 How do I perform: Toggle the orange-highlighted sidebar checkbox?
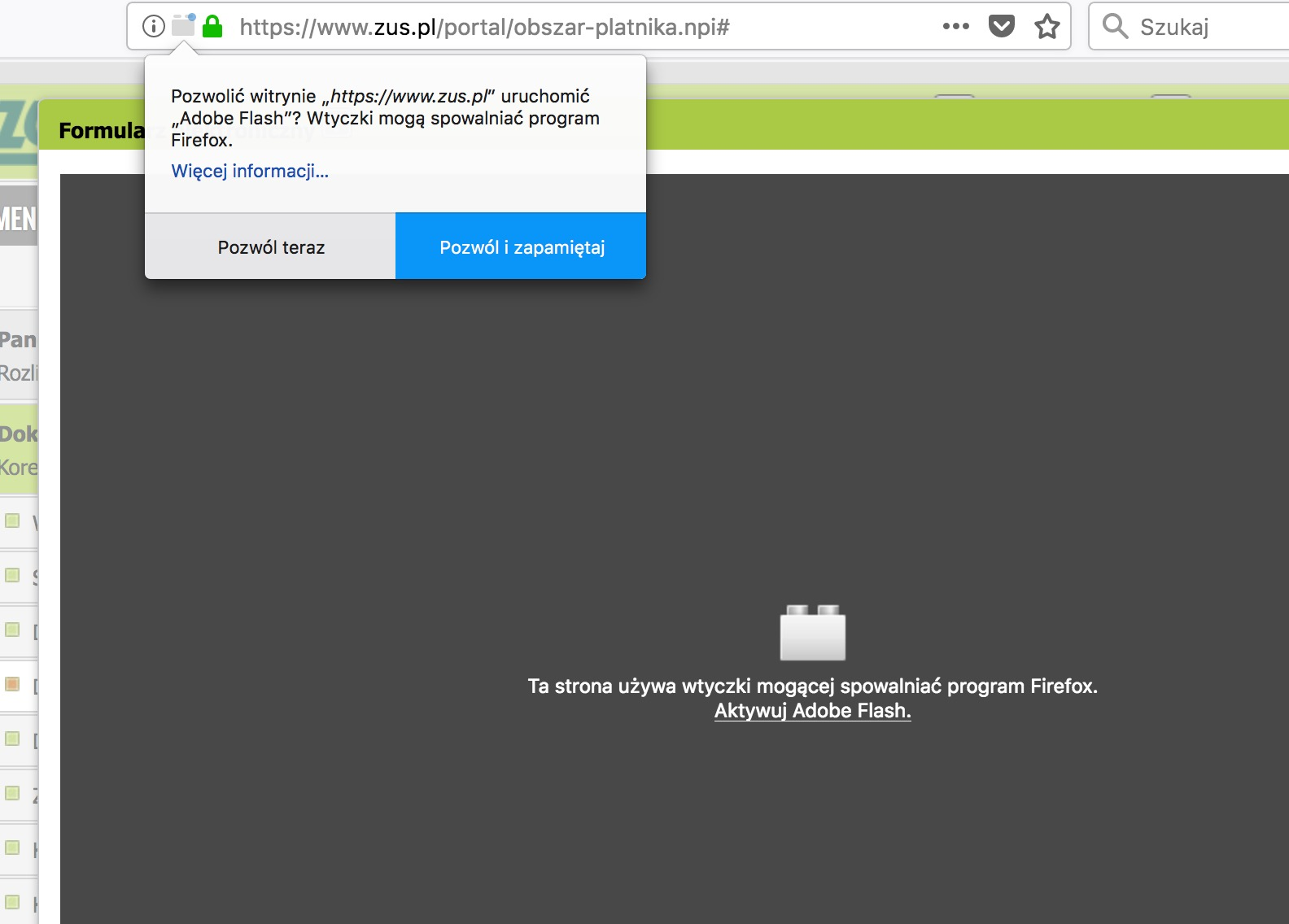pyautogui.click(x=12, y=684)
